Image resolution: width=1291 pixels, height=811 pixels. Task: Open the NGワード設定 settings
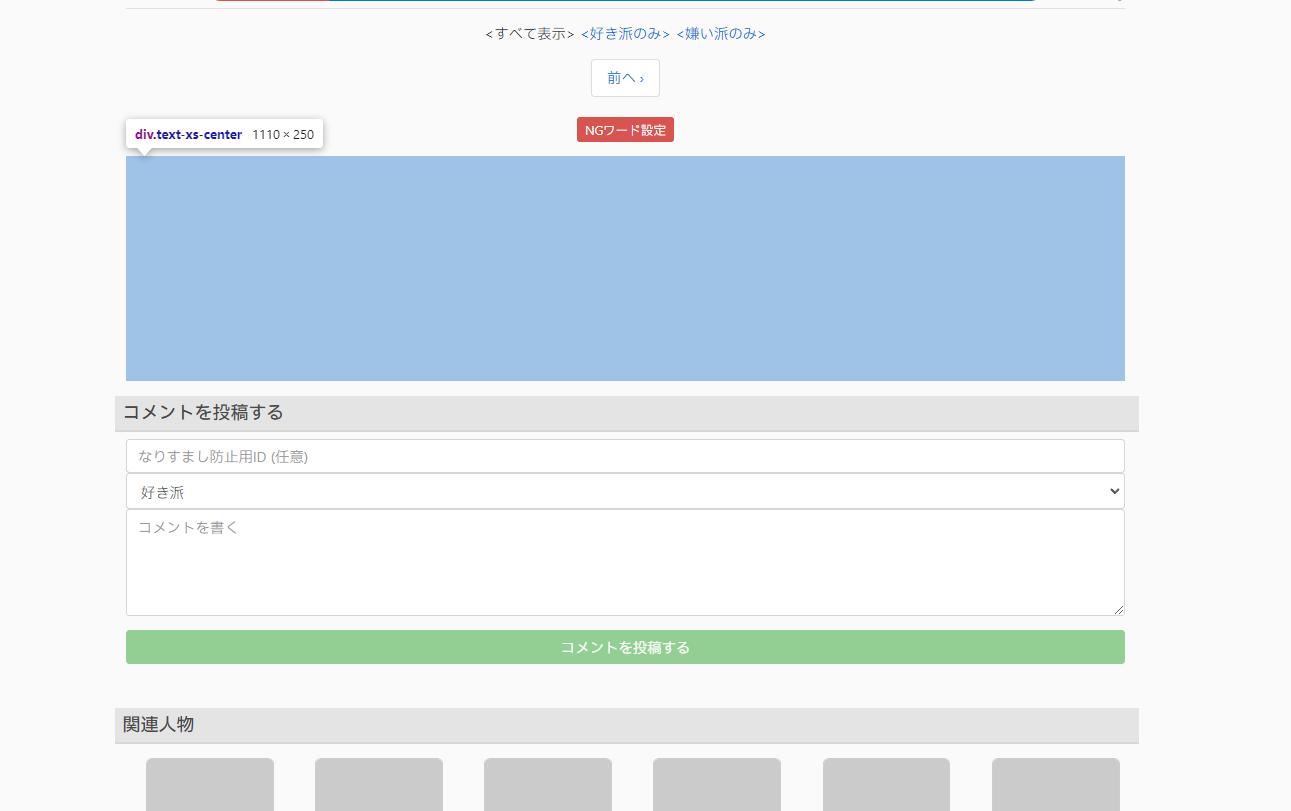[625, 129]
